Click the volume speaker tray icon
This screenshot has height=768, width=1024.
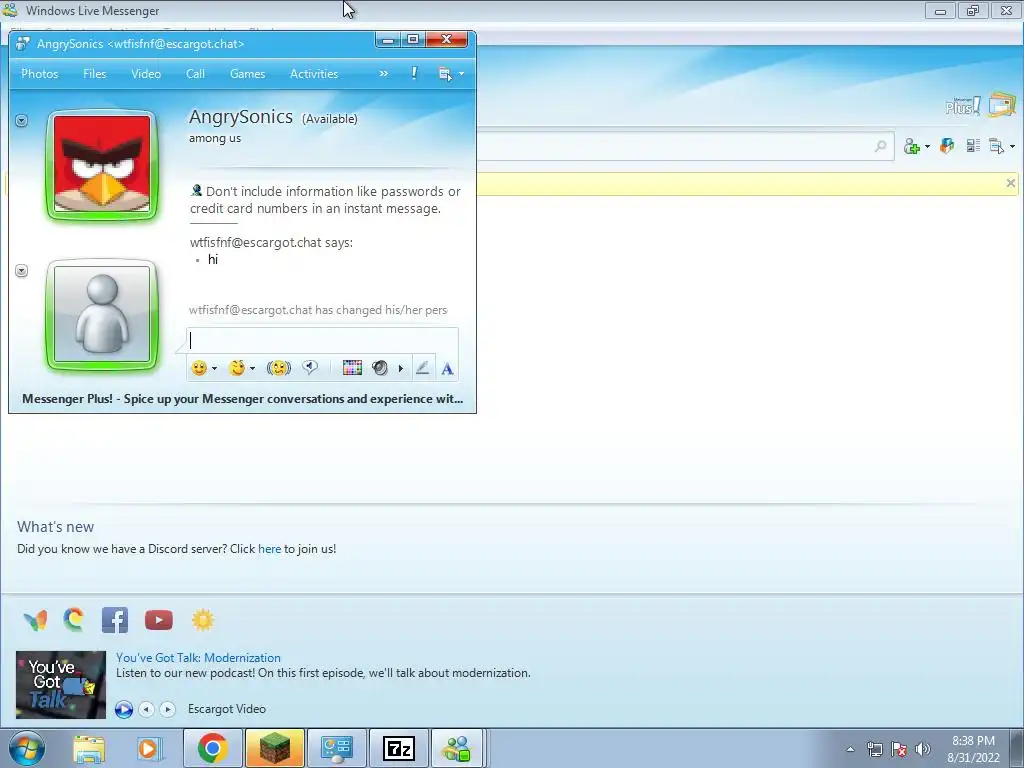click(923, 749)
